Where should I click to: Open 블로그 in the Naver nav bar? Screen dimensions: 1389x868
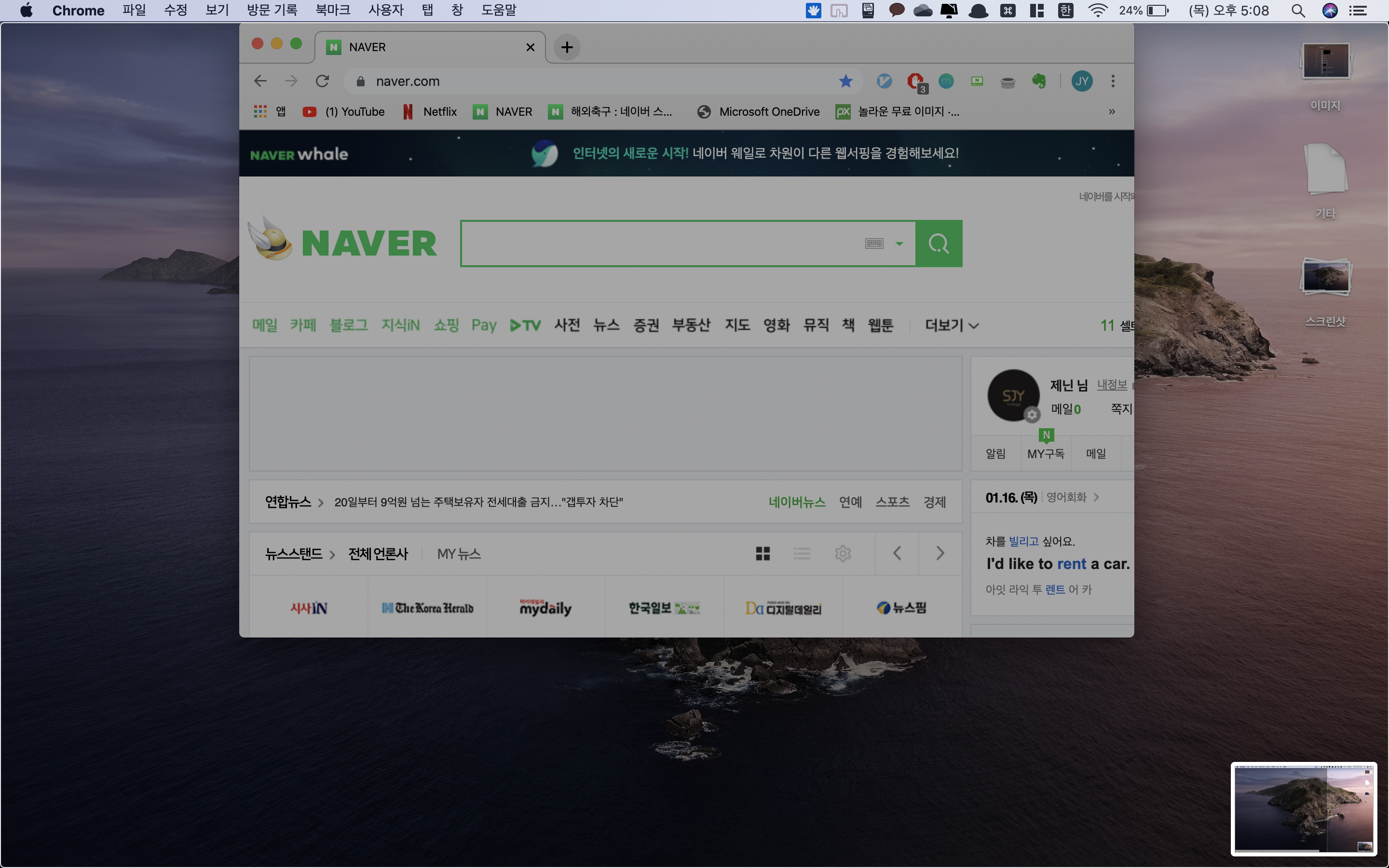point(348,325)
